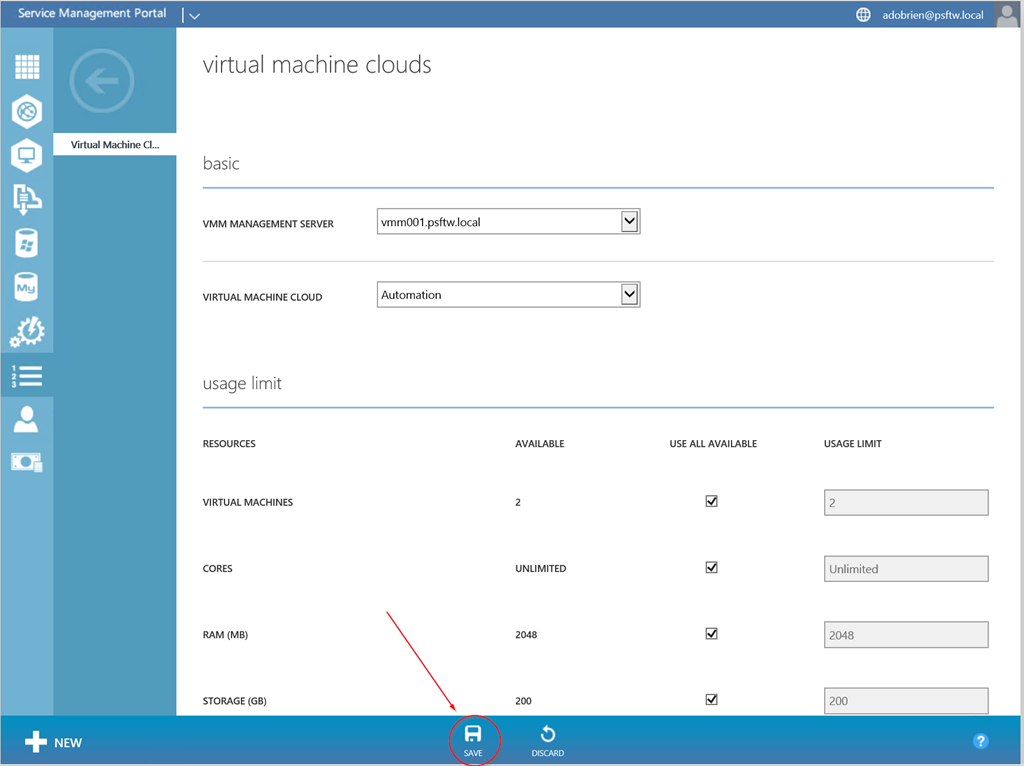The image size is (1024, 766).
Task: Click the STORAGE (GB) row label
Action: point(234,701)
